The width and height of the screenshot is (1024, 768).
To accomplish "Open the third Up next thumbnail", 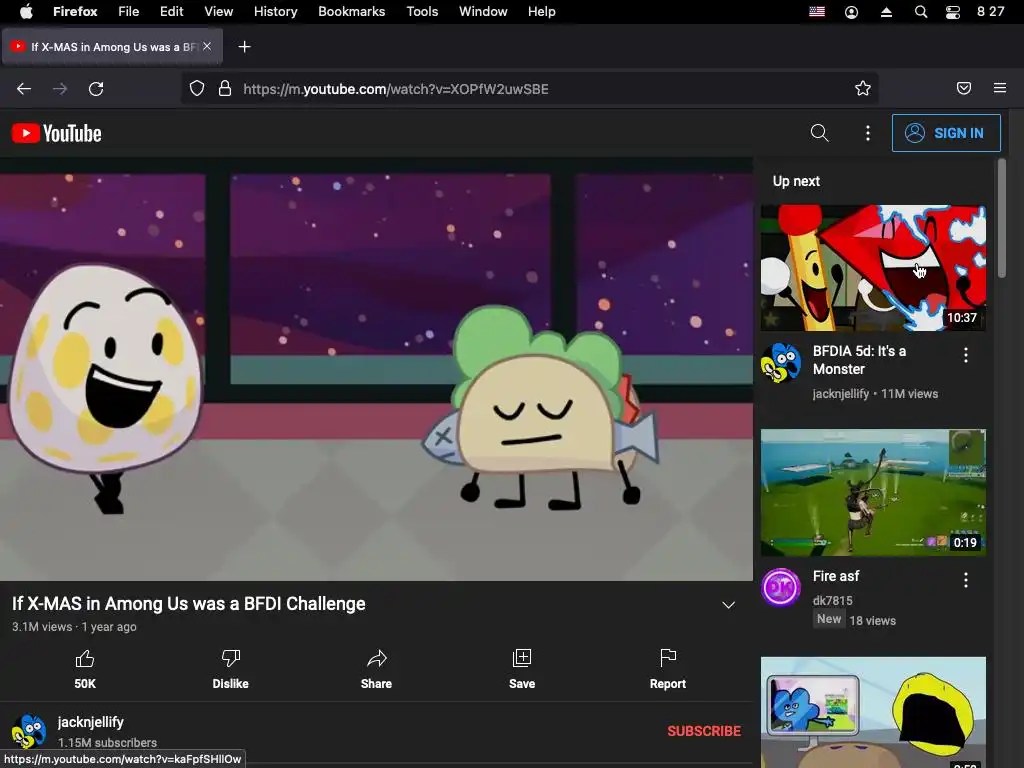I will pyautogui.click(x=873, y=712).
